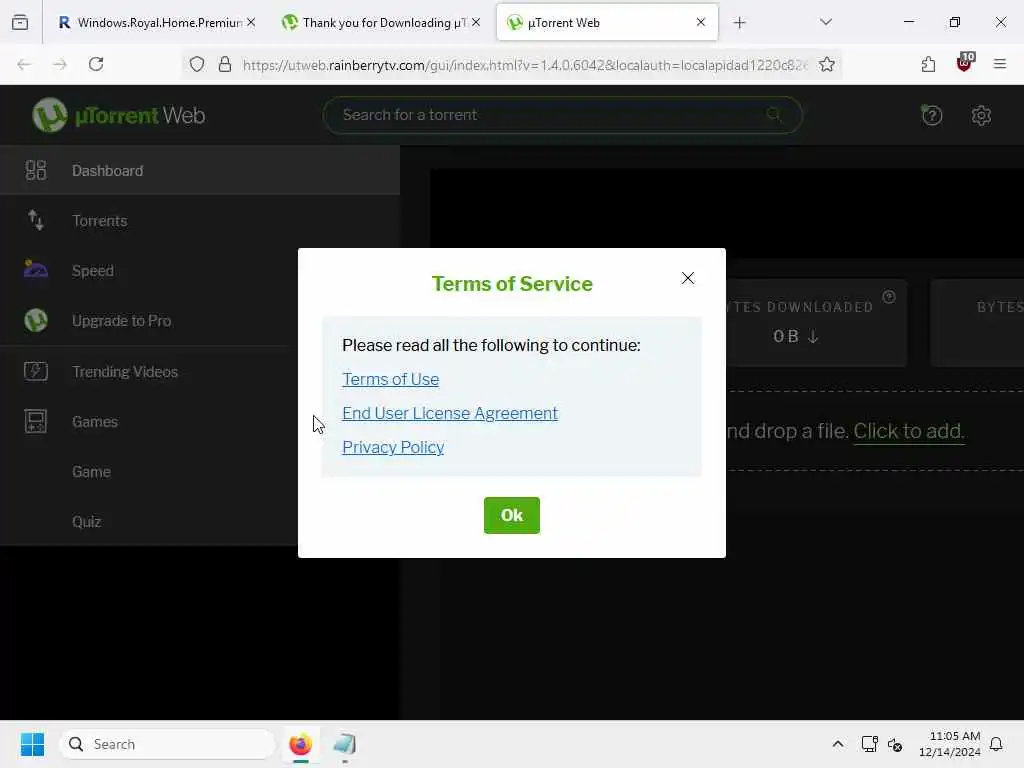This screenshot has width=1024, height=768.
Task: Open the Windows Start menu
Action: pyautogui.click(x=32, y=744)
